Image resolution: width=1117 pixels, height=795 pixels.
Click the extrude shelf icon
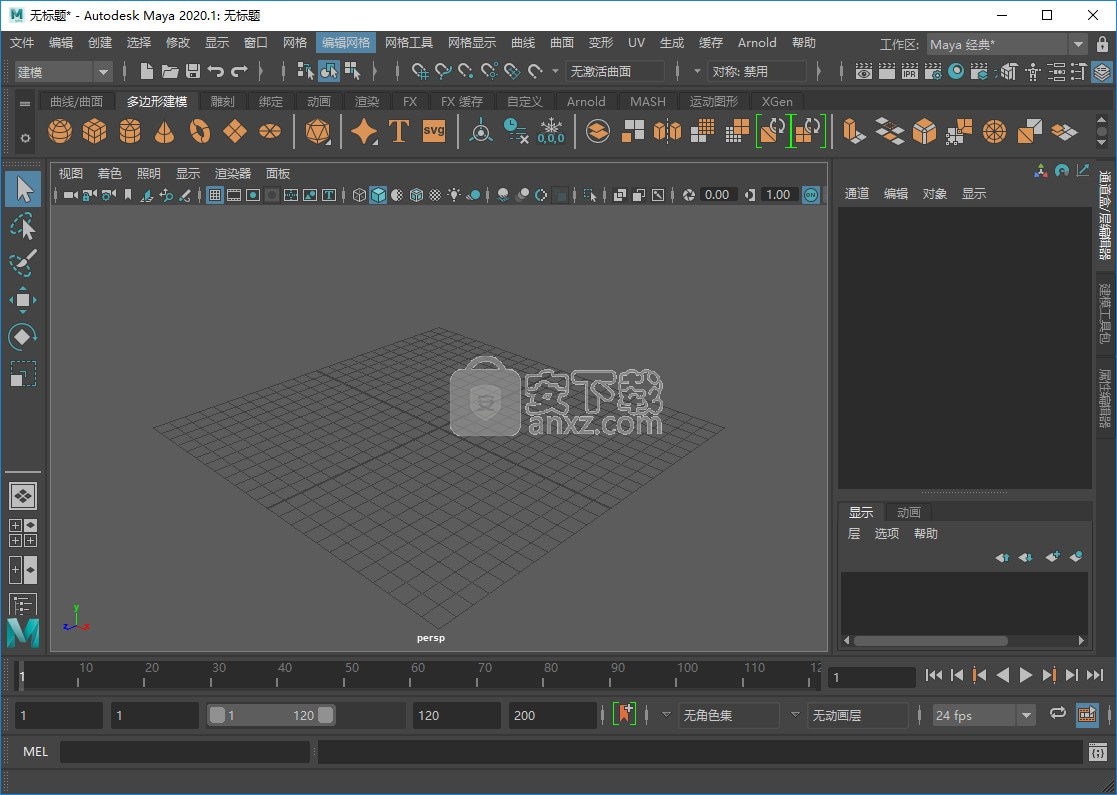tap(853, 131)
